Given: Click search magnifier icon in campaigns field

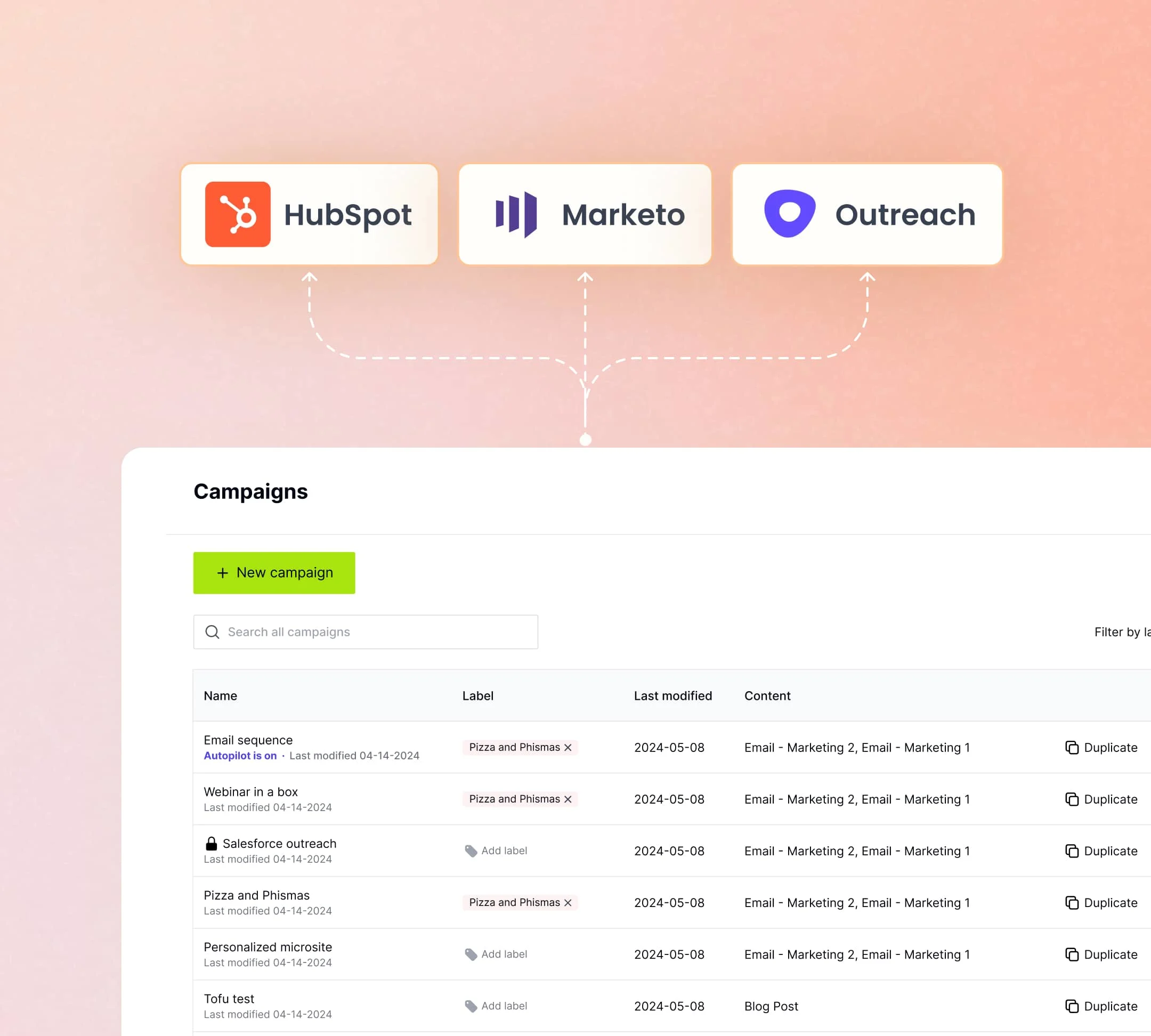Looking at the screenshot, I should (x=212, y=632).
